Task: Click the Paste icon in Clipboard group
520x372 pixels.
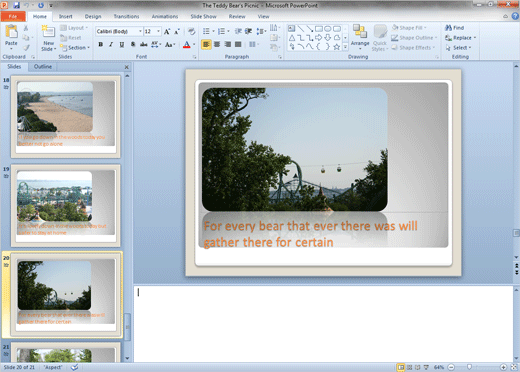Action: 11,32
